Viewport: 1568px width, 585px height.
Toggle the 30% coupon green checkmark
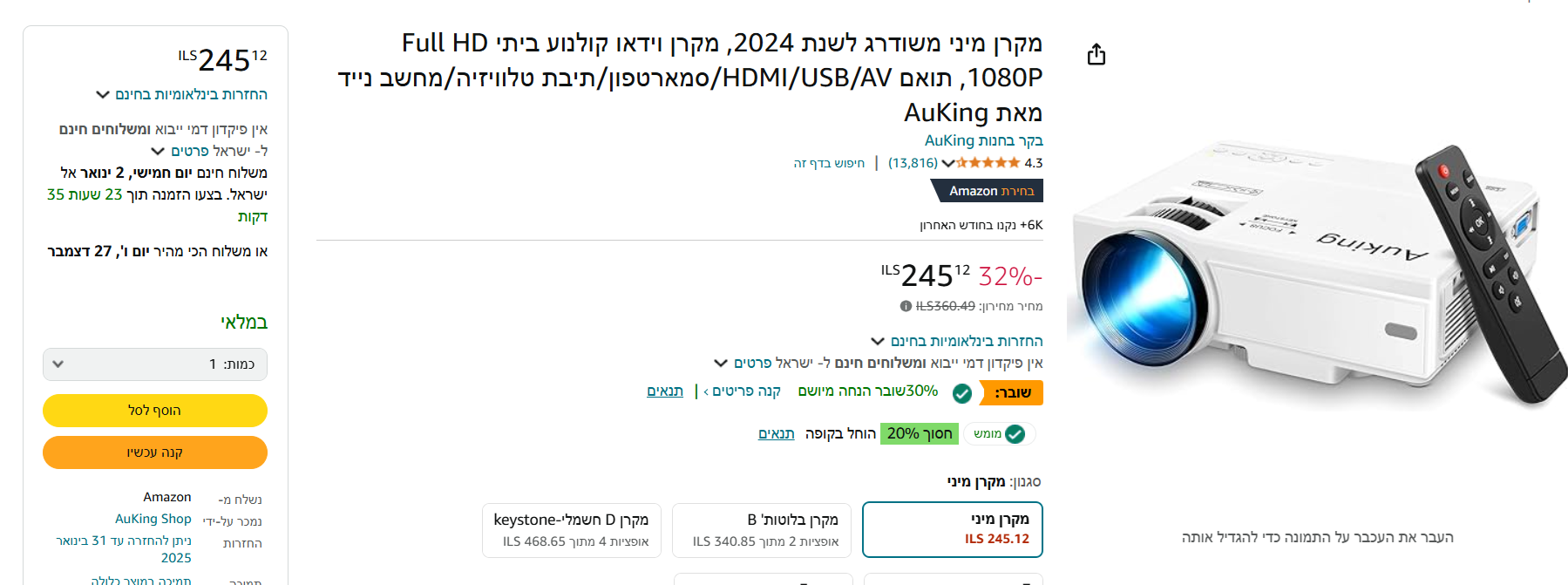pos(962,393)
